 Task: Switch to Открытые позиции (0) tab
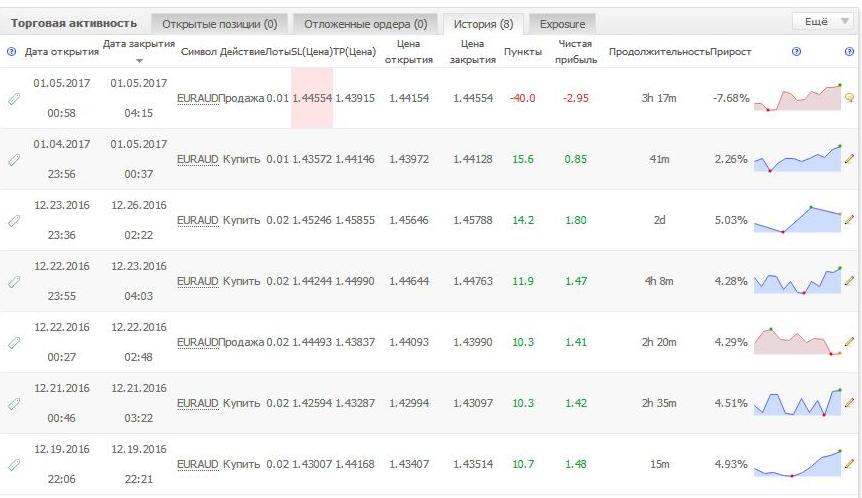[219, 24]
